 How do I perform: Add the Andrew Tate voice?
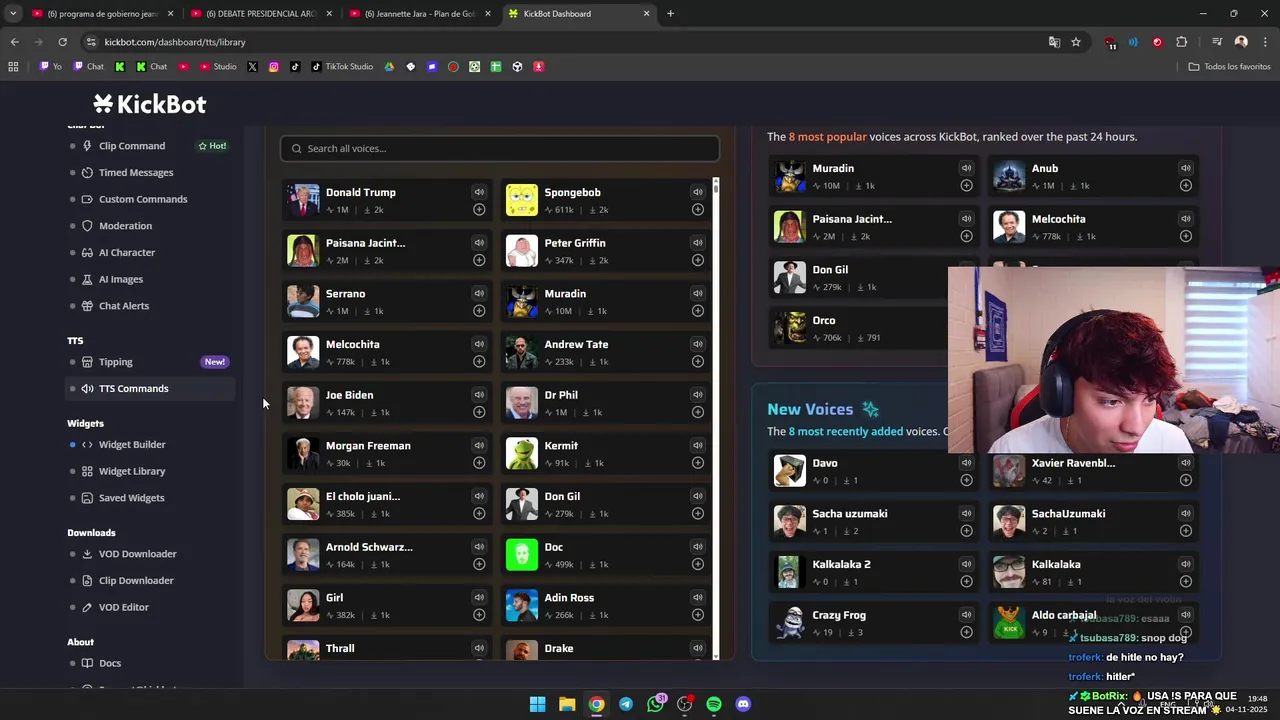click(697, 361)
